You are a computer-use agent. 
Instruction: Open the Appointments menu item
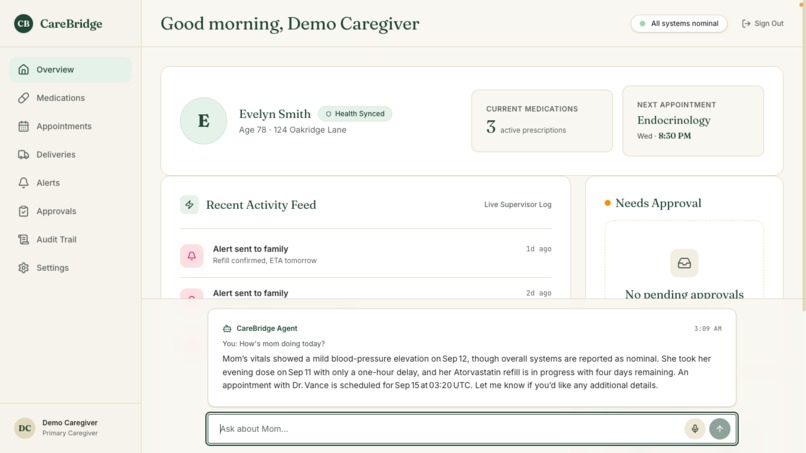[x=70, y=126]
